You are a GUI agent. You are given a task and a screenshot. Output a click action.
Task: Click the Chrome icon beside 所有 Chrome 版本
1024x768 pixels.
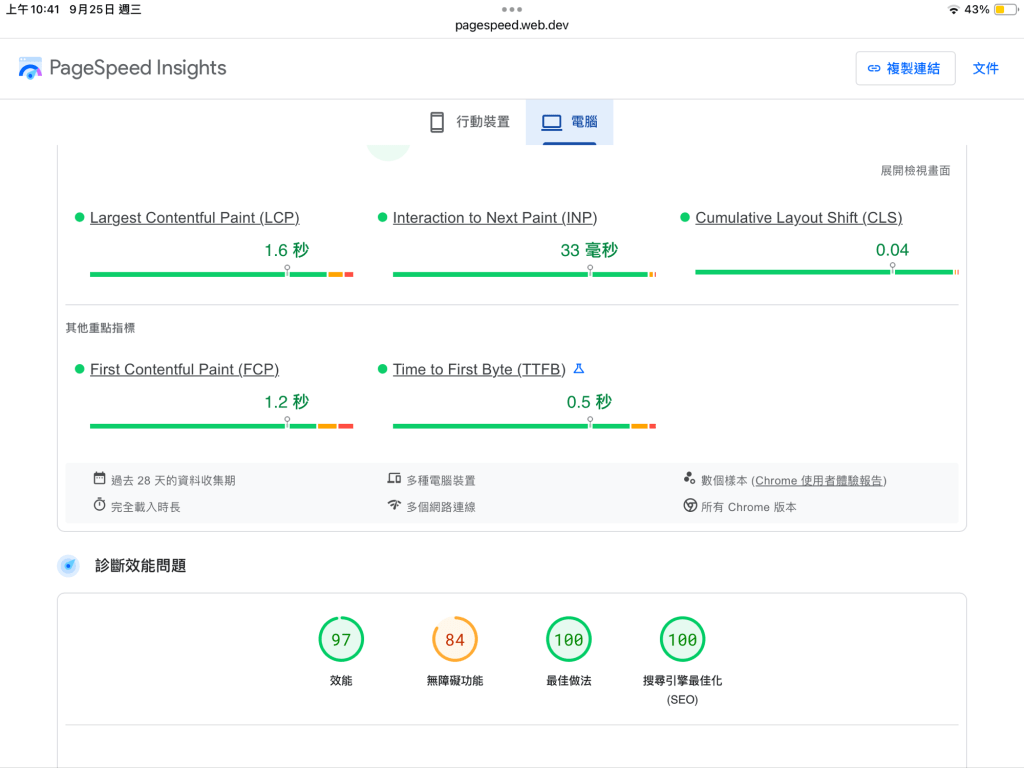(x=690, y=506)
